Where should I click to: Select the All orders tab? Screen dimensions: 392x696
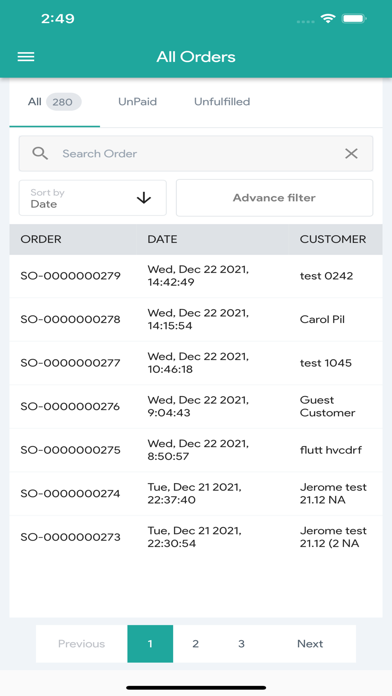(55, 102)
